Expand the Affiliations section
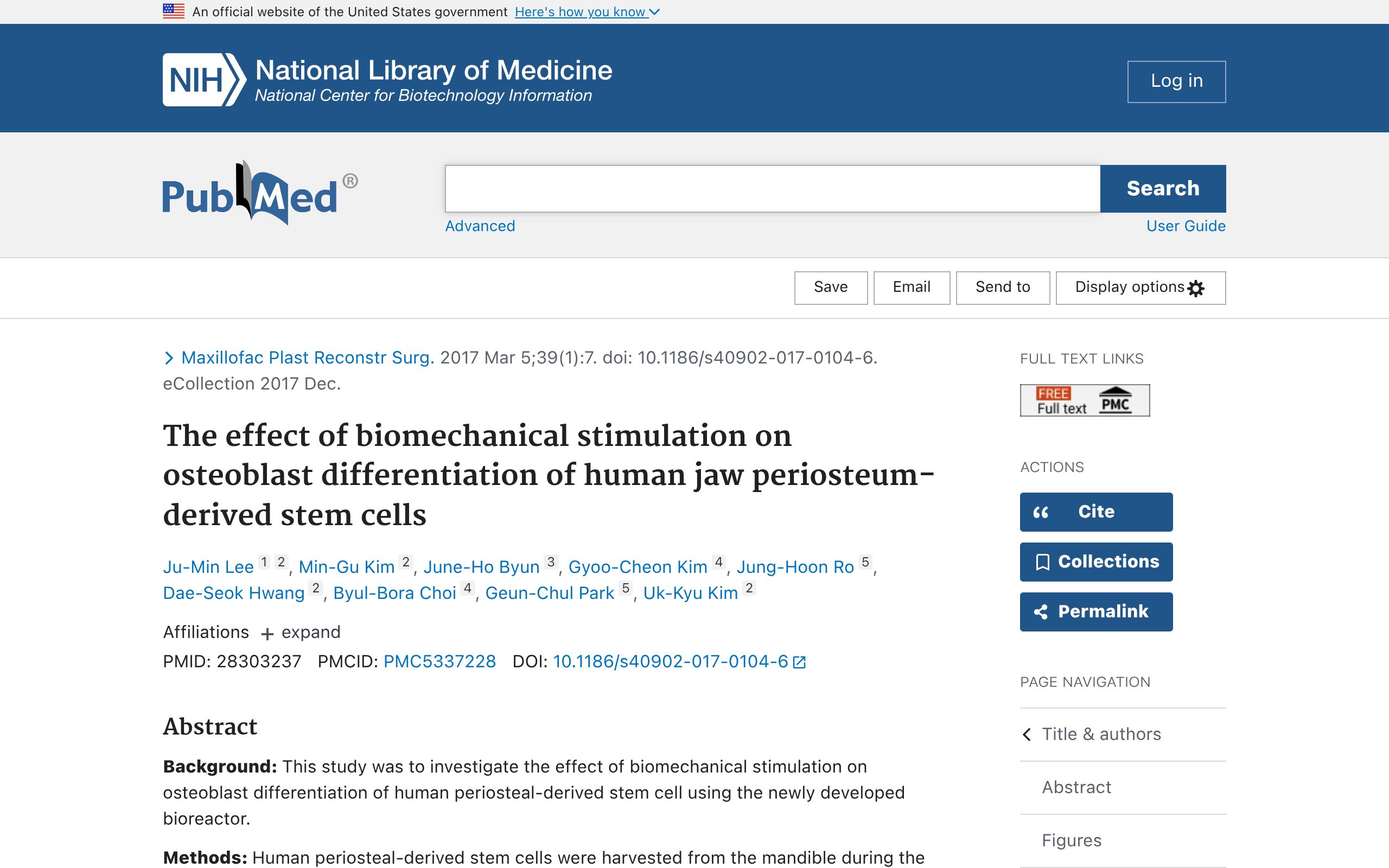Viewport: 1389px width, 868px height. point(300,633)
